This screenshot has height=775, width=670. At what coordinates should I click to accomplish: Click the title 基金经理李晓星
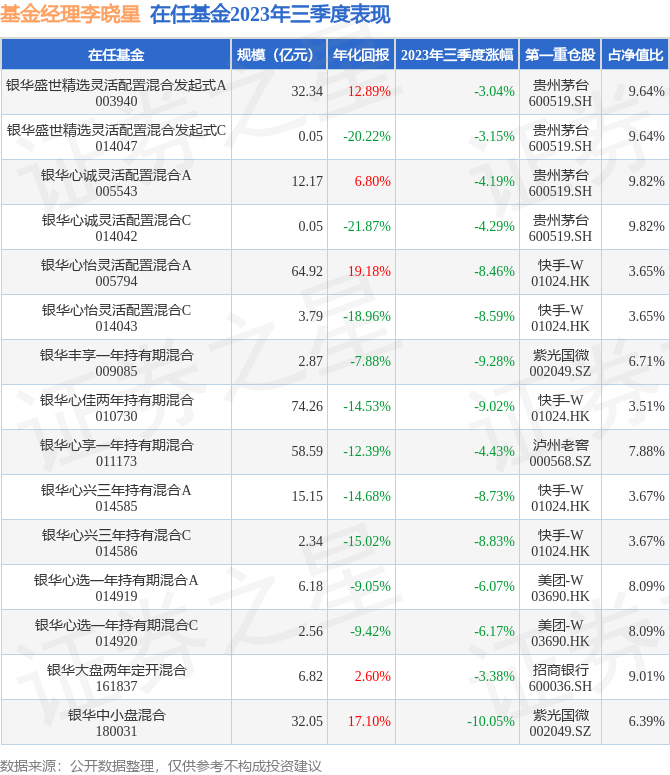coord(70,14)
